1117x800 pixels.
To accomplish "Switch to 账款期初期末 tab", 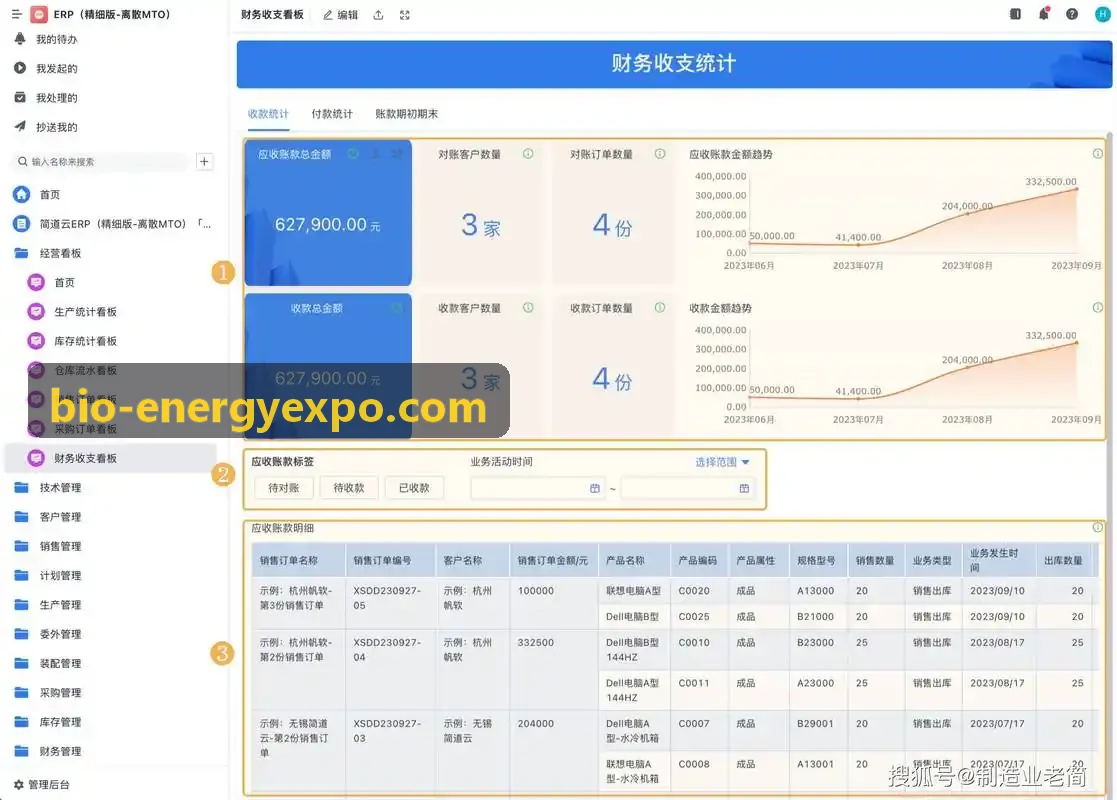I will (407, 113).
